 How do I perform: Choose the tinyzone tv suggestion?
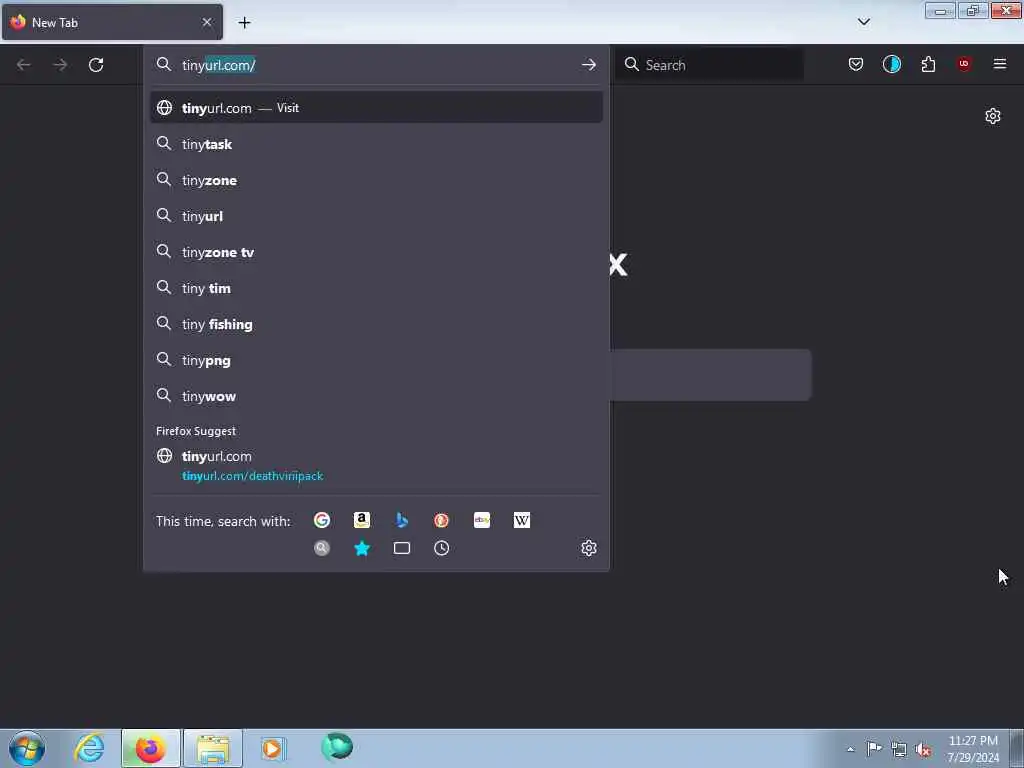376,252
